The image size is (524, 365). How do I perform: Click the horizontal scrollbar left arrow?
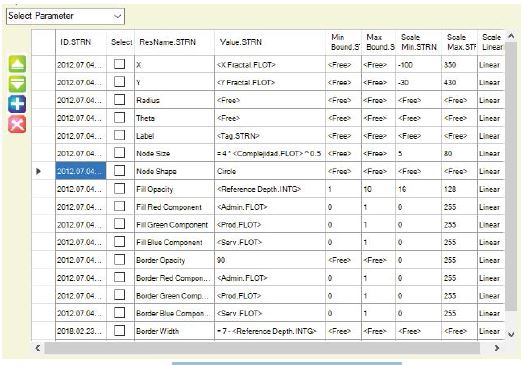[38, 348]
